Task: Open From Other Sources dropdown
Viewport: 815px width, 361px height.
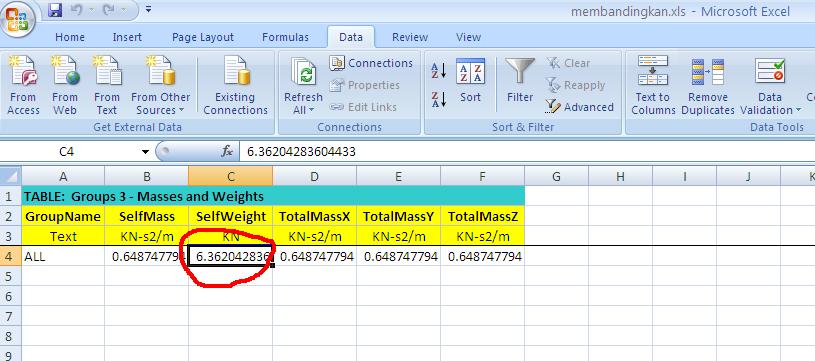Action: [160, 86]
